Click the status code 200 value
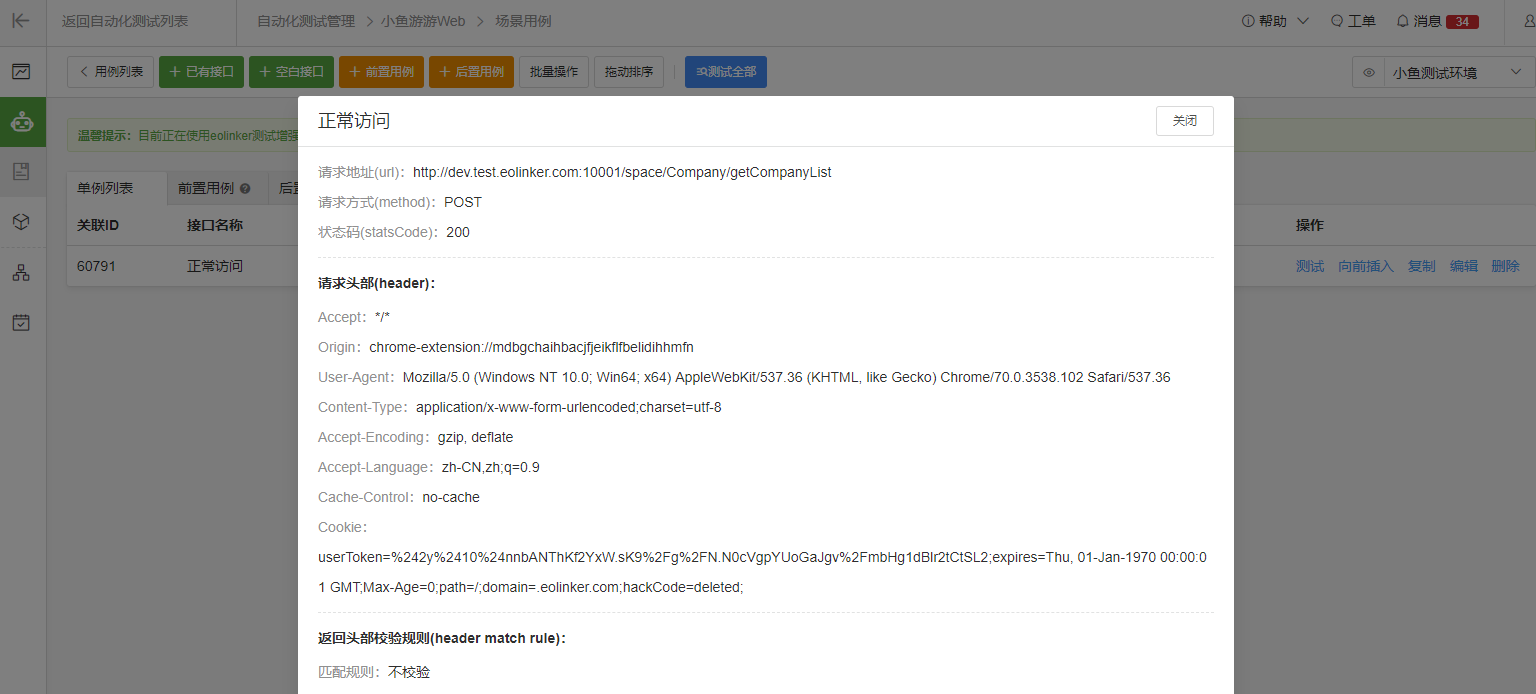 (x=458, y=232)
